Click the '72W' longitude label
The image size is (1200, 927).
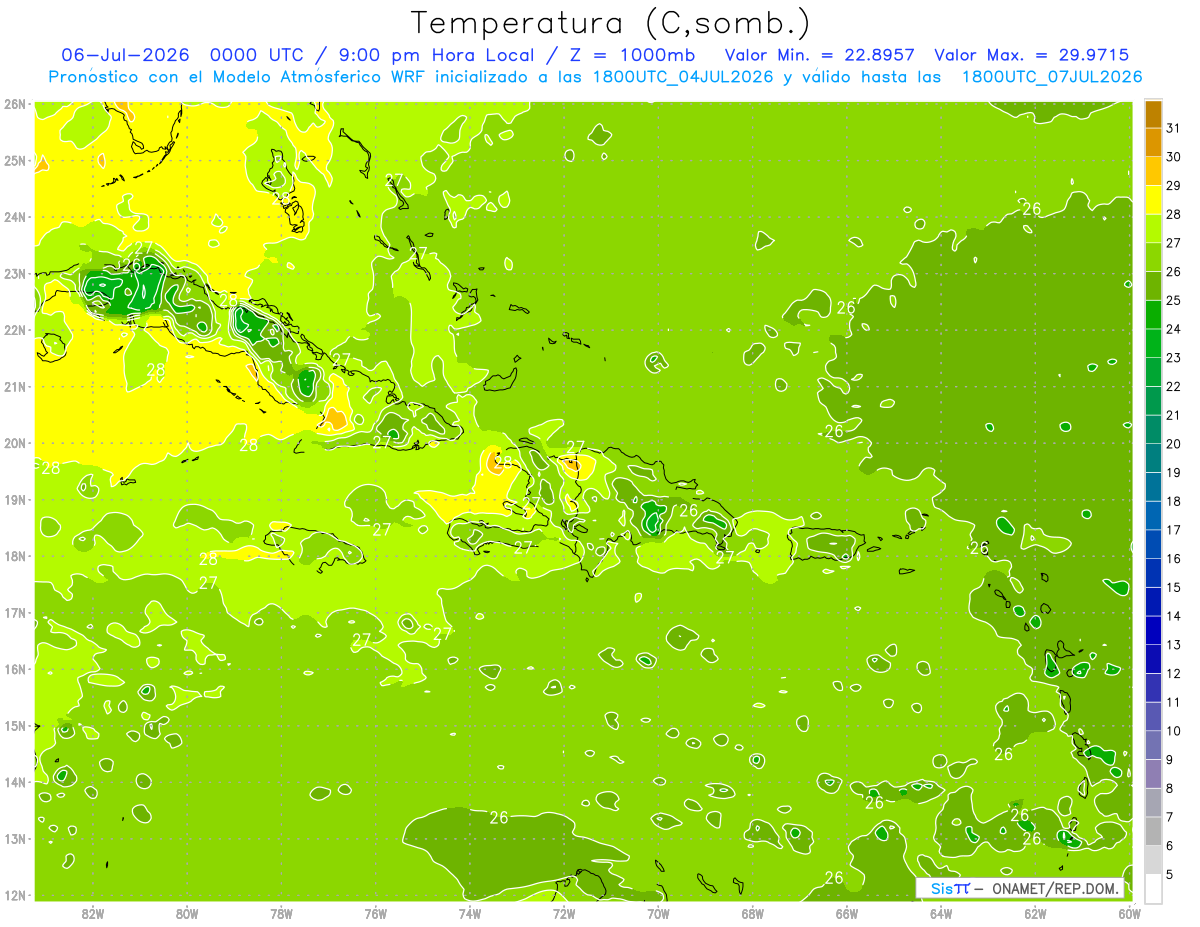tap(564, 913)
